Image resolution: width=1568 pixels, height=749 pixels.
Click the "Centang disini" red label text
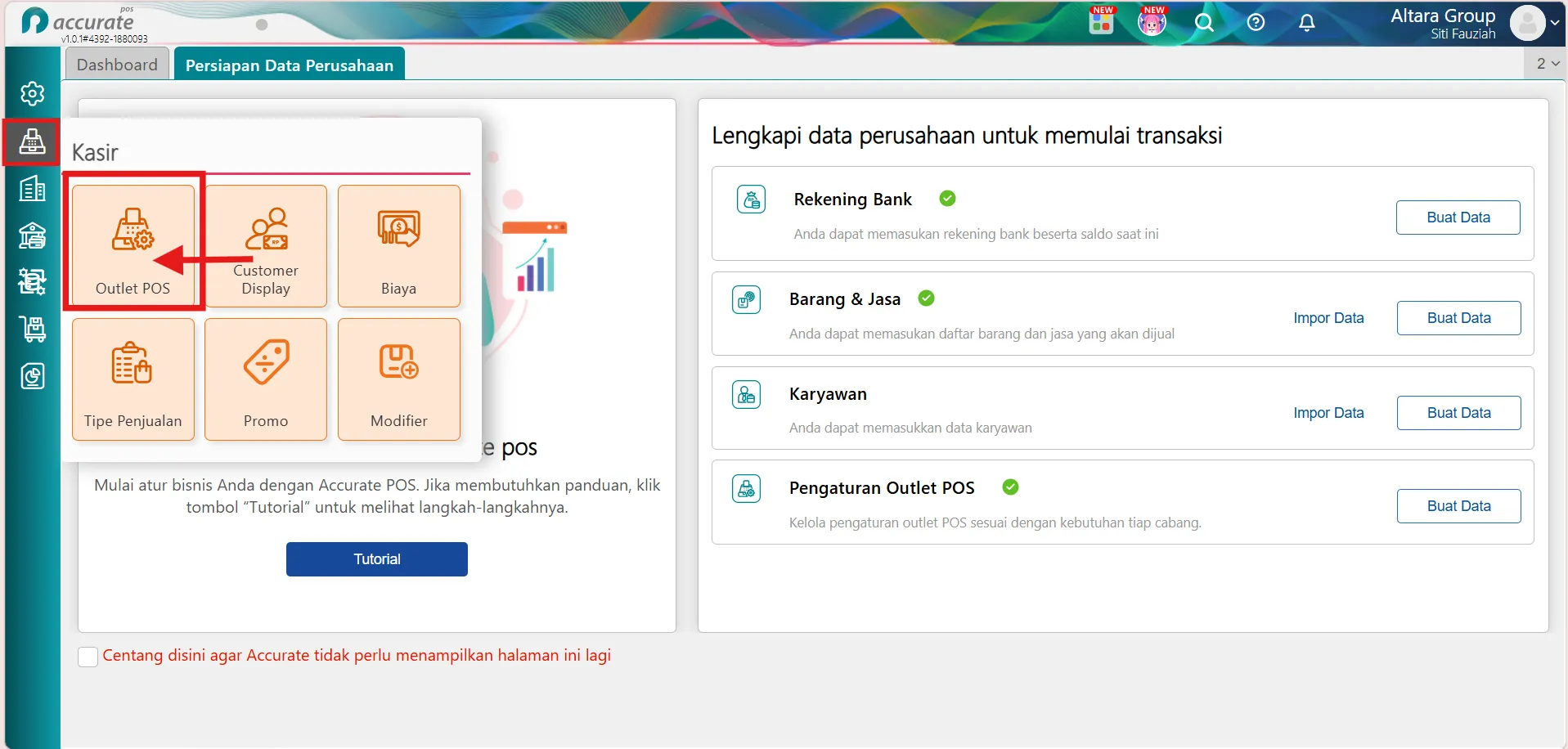pyautogui.click(x=357, y=656)
